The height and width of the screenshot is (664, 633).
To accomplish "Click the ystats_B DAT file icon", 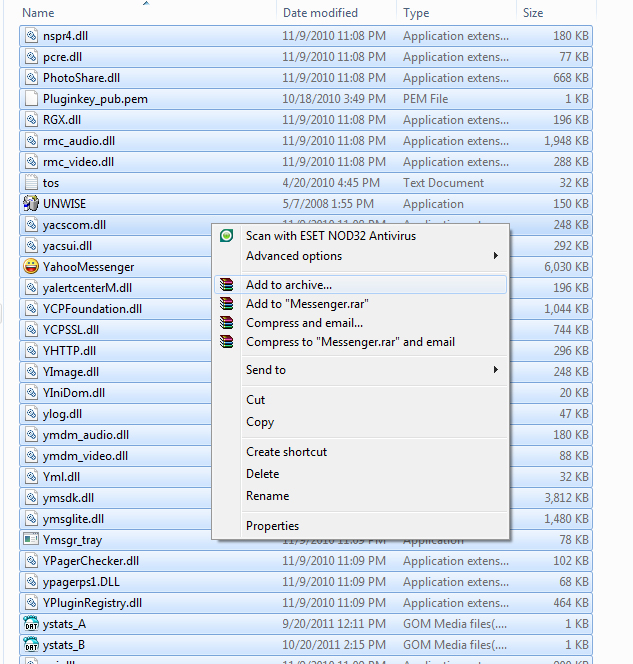I will 31,645.
